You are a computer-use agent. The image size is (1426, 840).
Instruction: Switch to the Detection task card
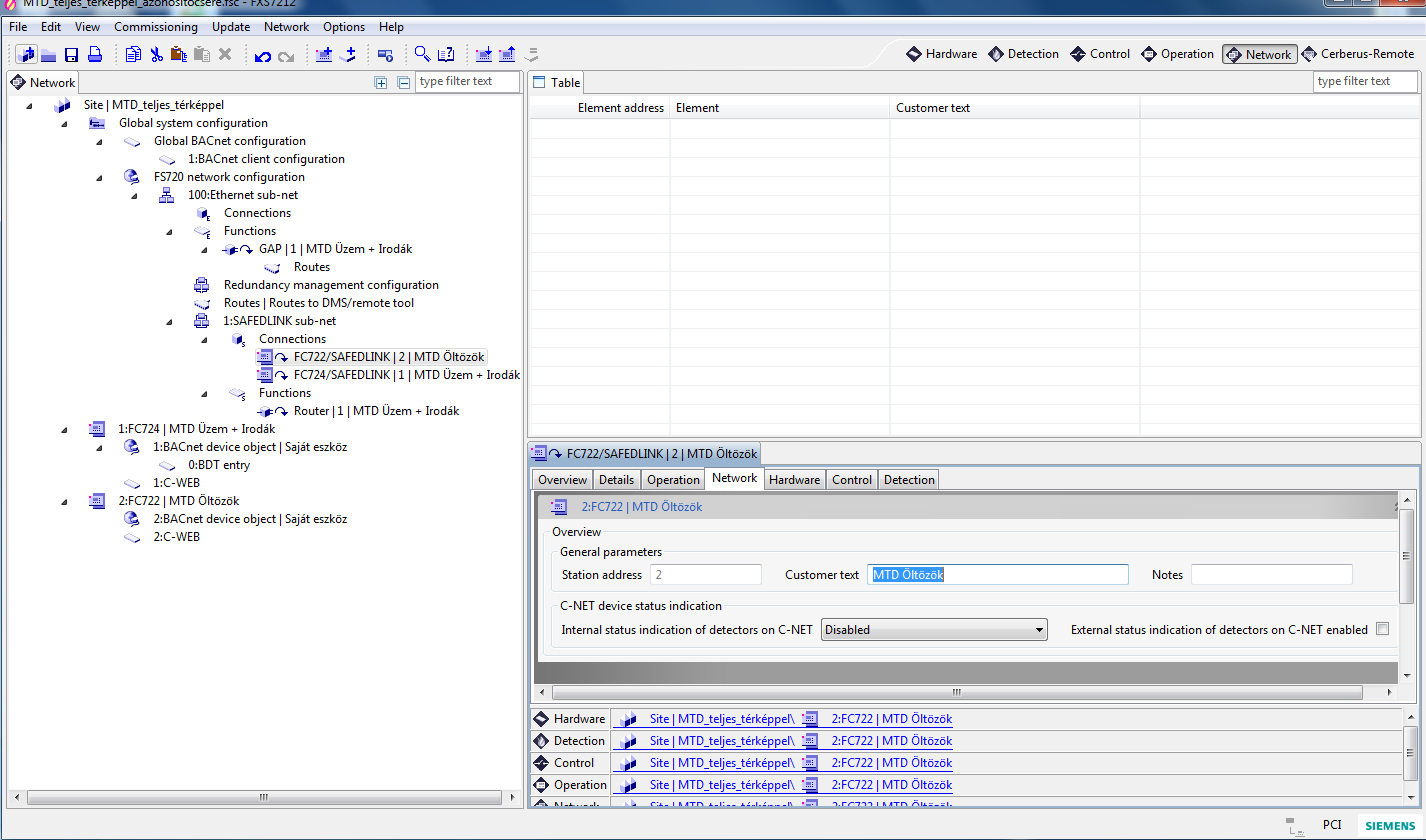click(x=1023, y=54)
